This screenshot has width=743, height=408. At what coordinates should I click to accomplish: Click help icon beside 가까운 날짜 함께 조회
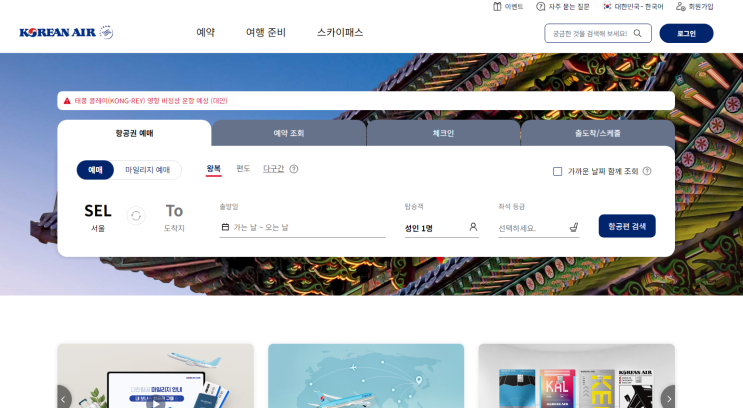click(x=647, y=171)
